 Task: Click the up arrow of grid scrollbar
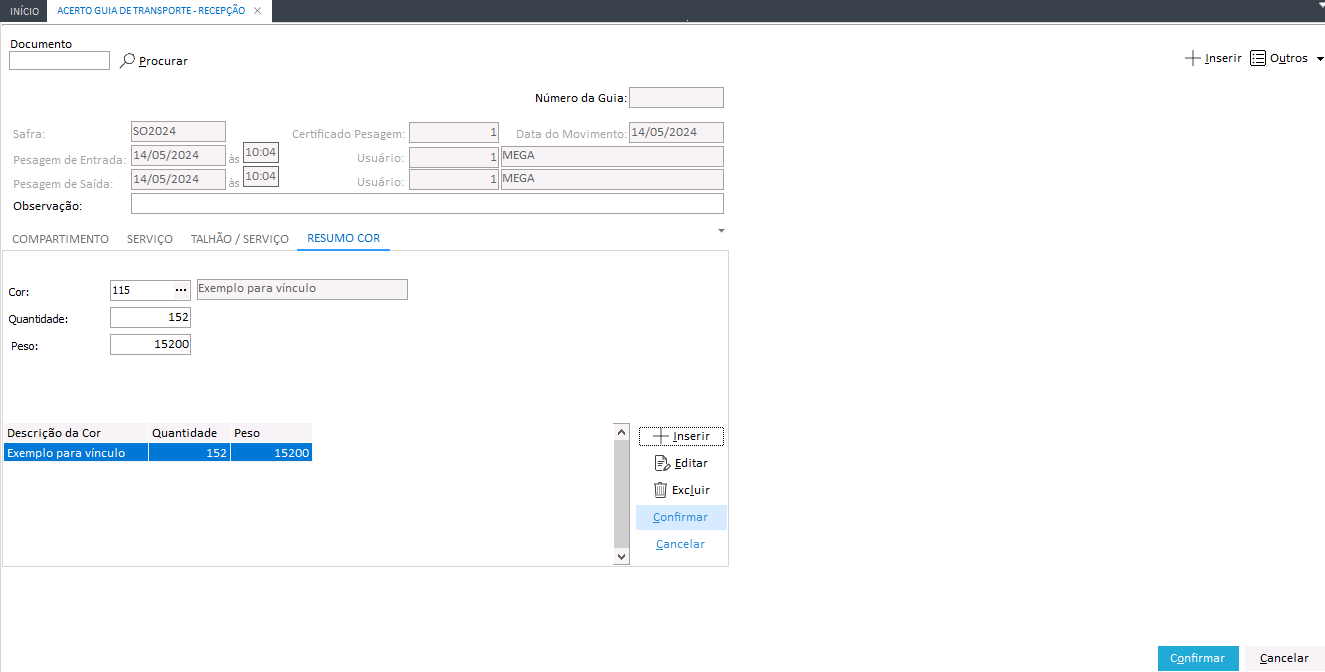[621, 431]
